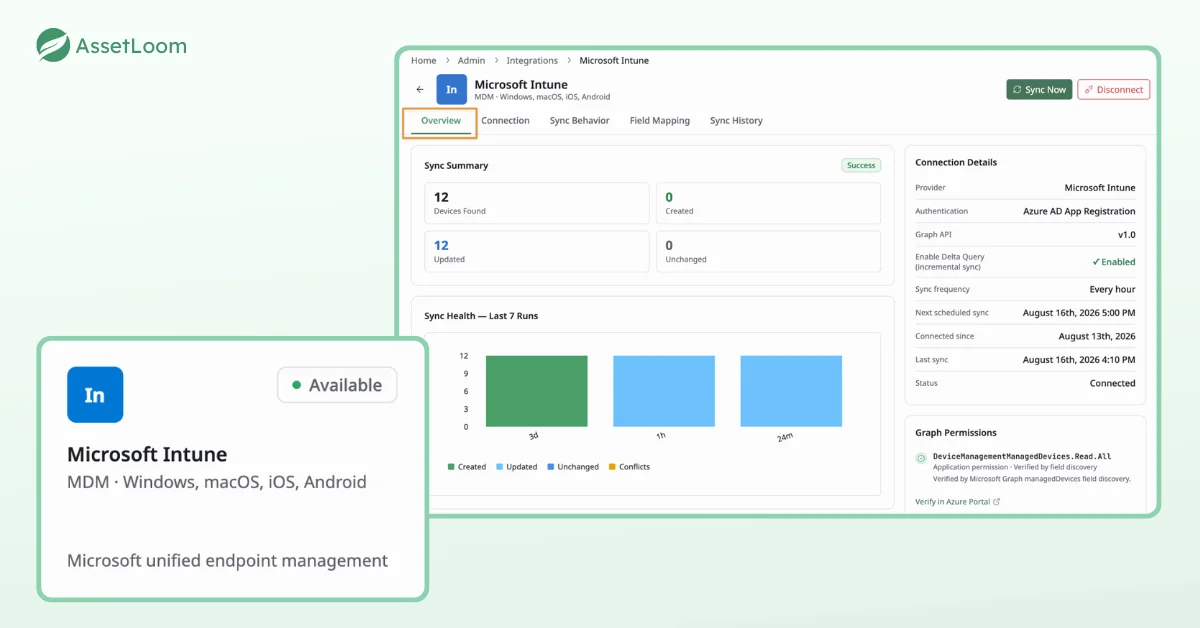Viewport: 1200px width, 628px height.
Task: Click the AssetLoom leaf logo
Action: pyautogui.click(x=53, y=45)
